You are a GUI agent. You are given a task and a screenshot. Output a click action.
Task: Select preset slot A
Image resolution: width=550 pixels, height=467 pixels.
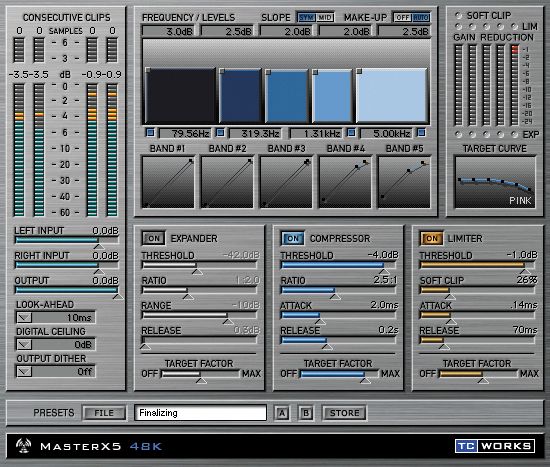[x=282, y=413]
